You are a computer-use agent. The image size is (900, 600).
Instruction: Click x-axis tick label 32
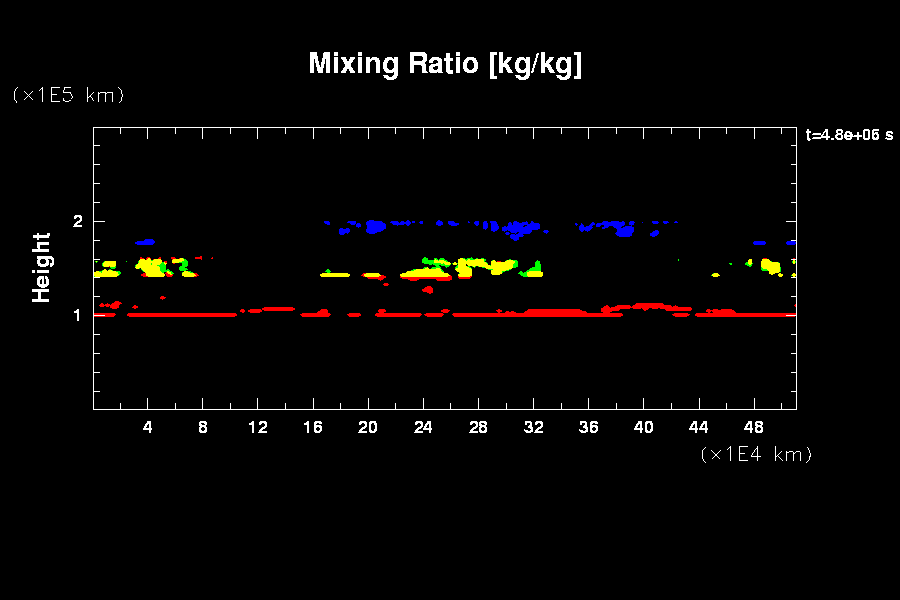[533, 427]
